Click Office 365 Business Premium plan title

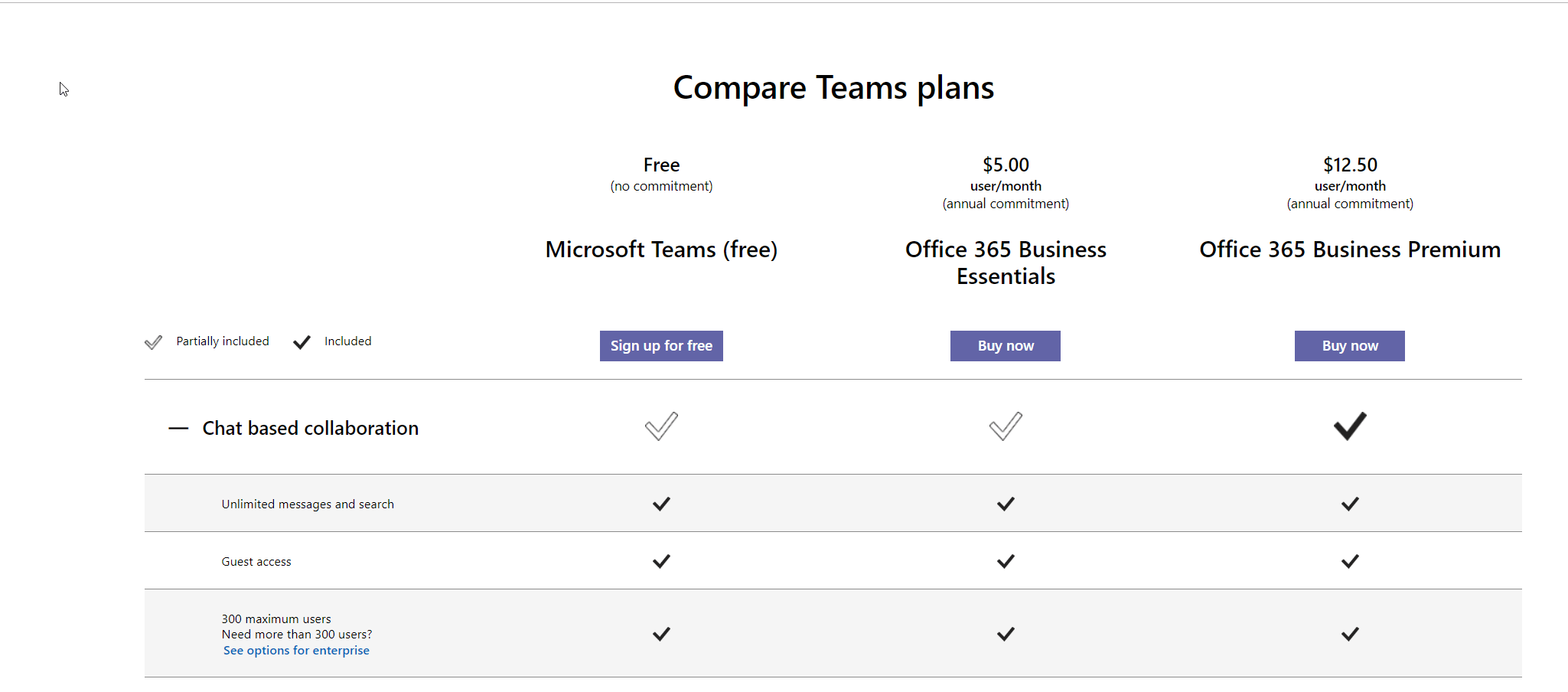coord(1349,250)
